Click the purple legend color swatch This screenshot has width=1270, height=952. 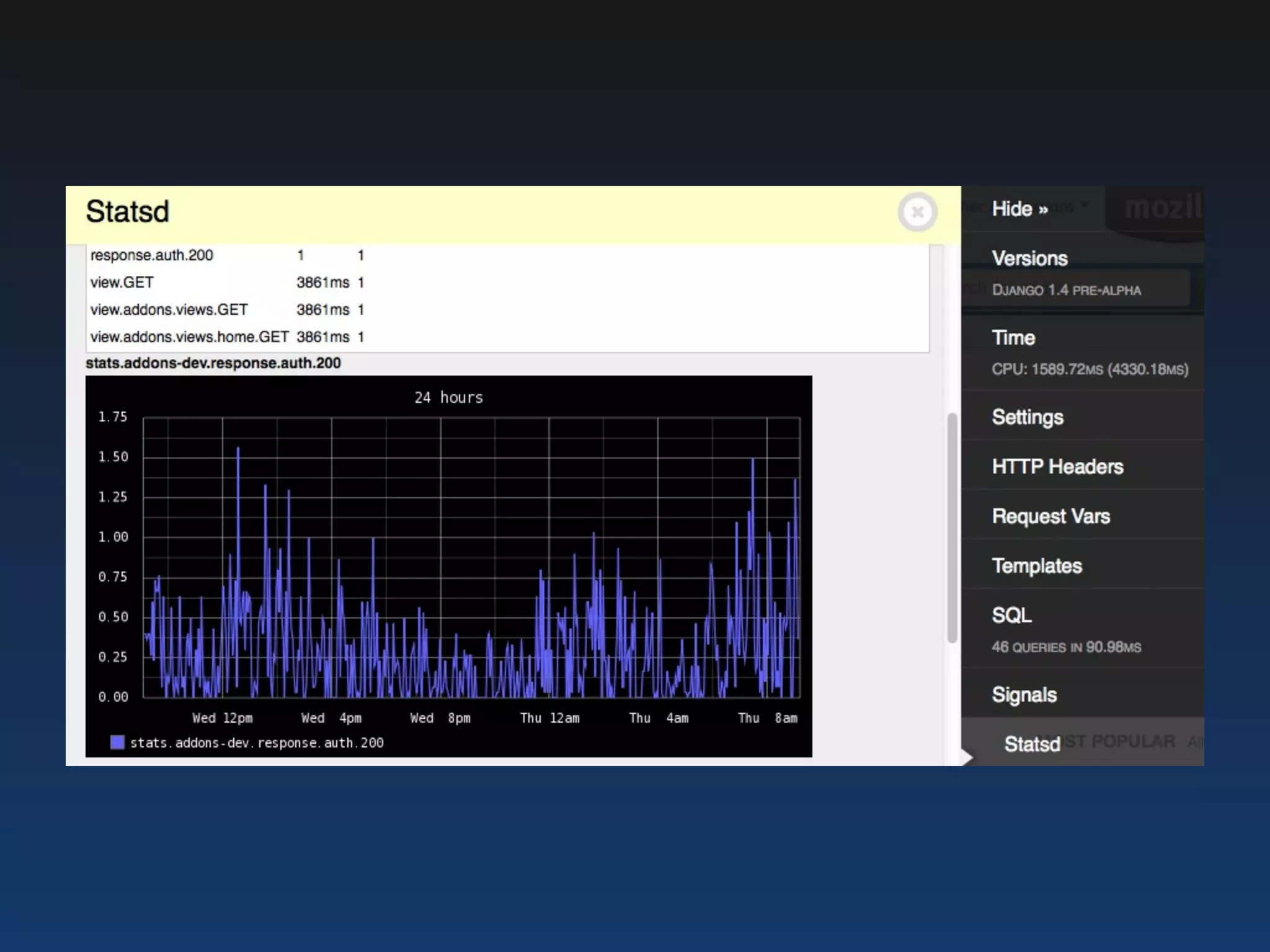pos(117,743)
